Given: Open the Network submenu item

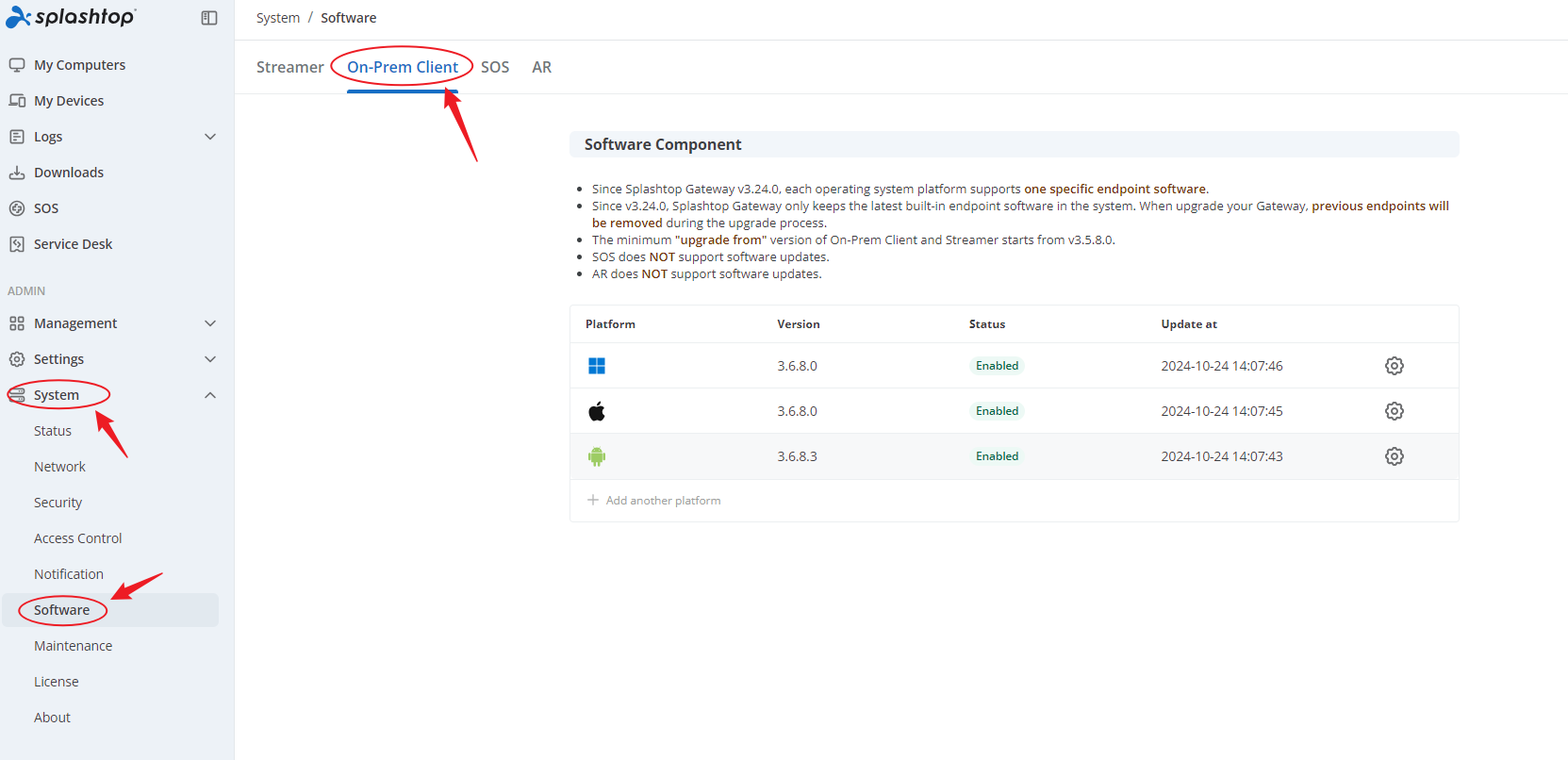Looking at the screenshot, I should click(x=59, y=467).
